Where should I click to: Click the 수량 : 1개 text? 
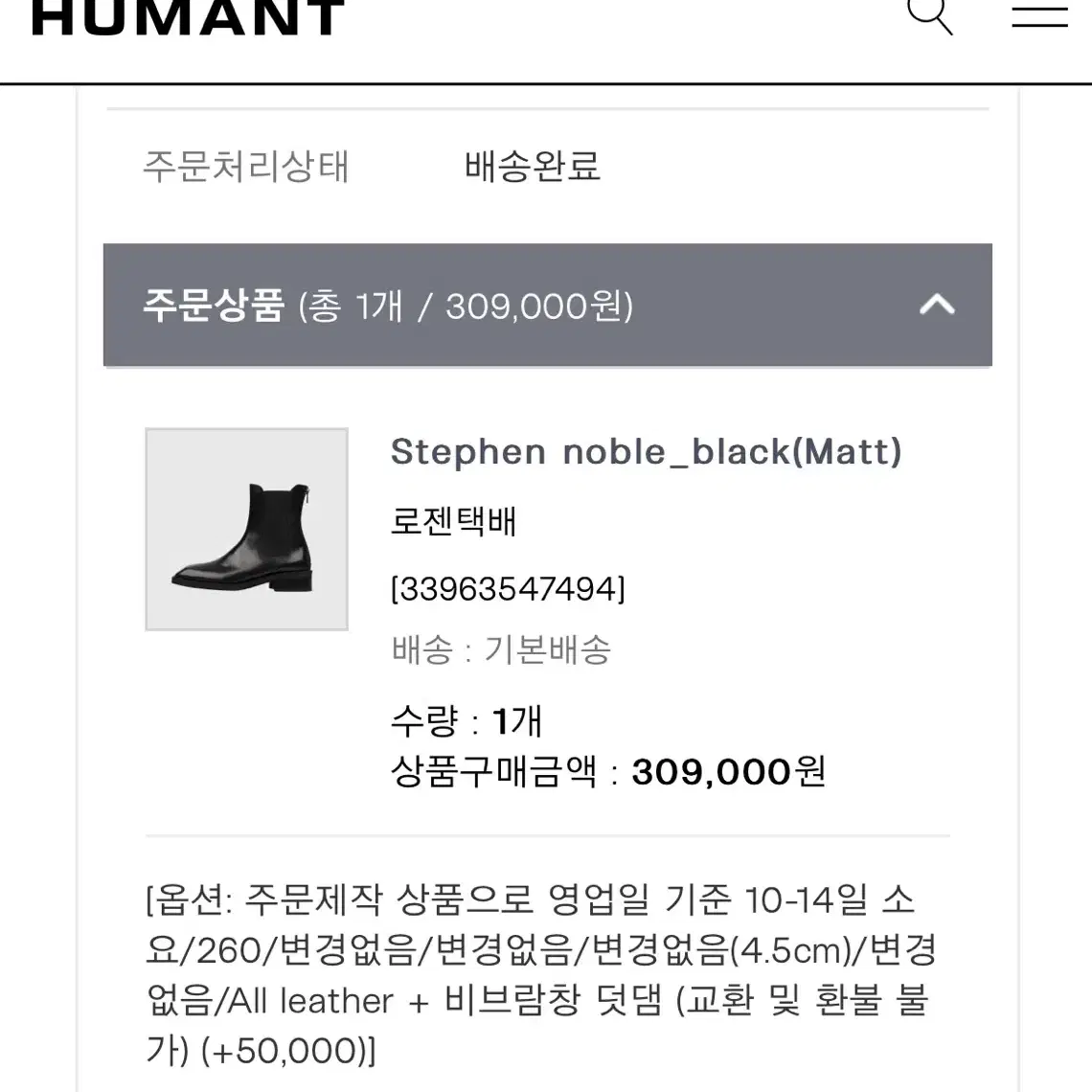(x=466, y=720)
